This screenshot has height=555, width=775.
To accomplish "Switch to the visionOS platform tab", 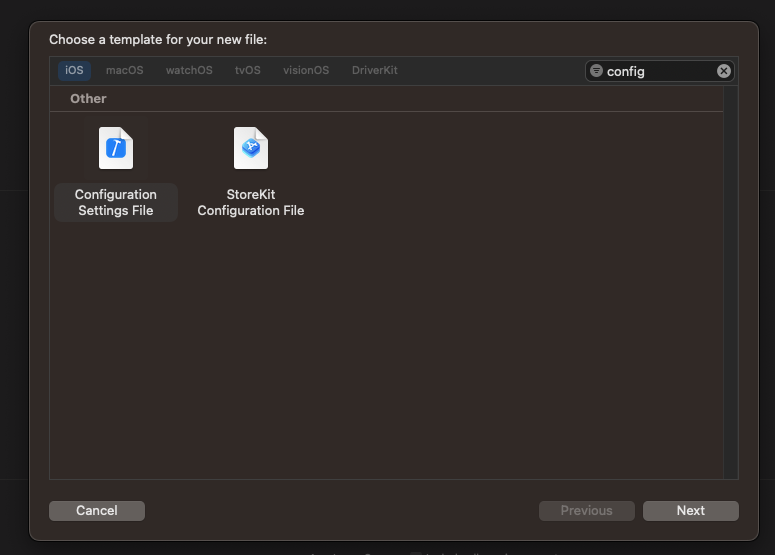I will [x=306, y=70].
